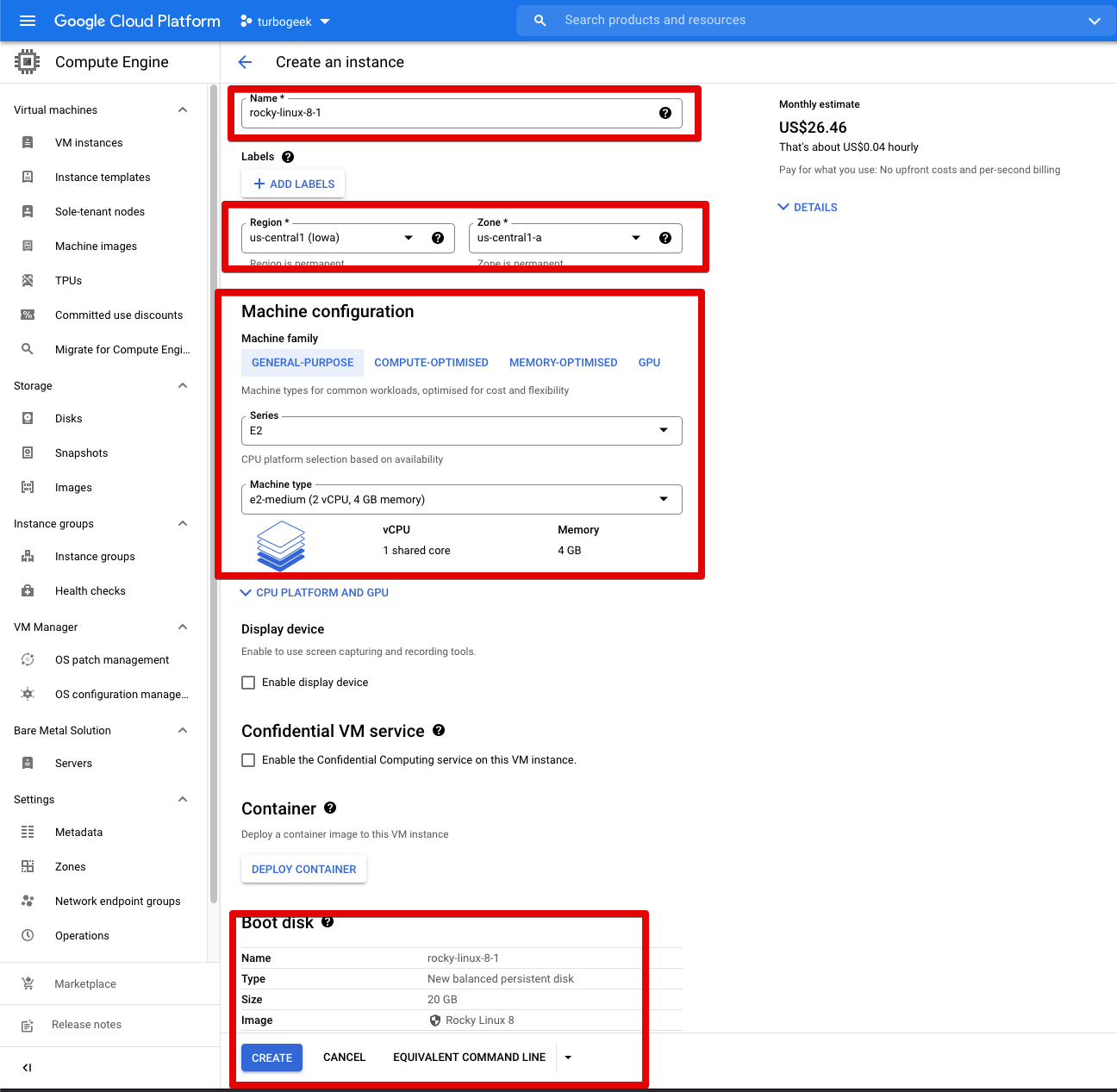Image resolution: width=1117 pixels, height=1092 pixels.
Task: Click the OS patch management icon
Action: click(x=28, y=659)
